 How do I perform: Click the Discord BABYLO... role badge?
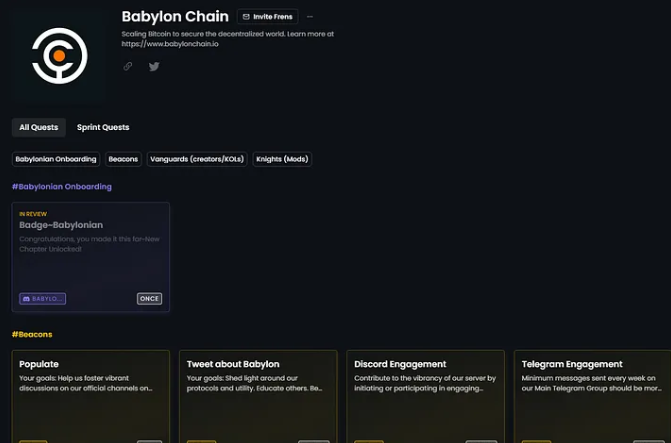42,299
